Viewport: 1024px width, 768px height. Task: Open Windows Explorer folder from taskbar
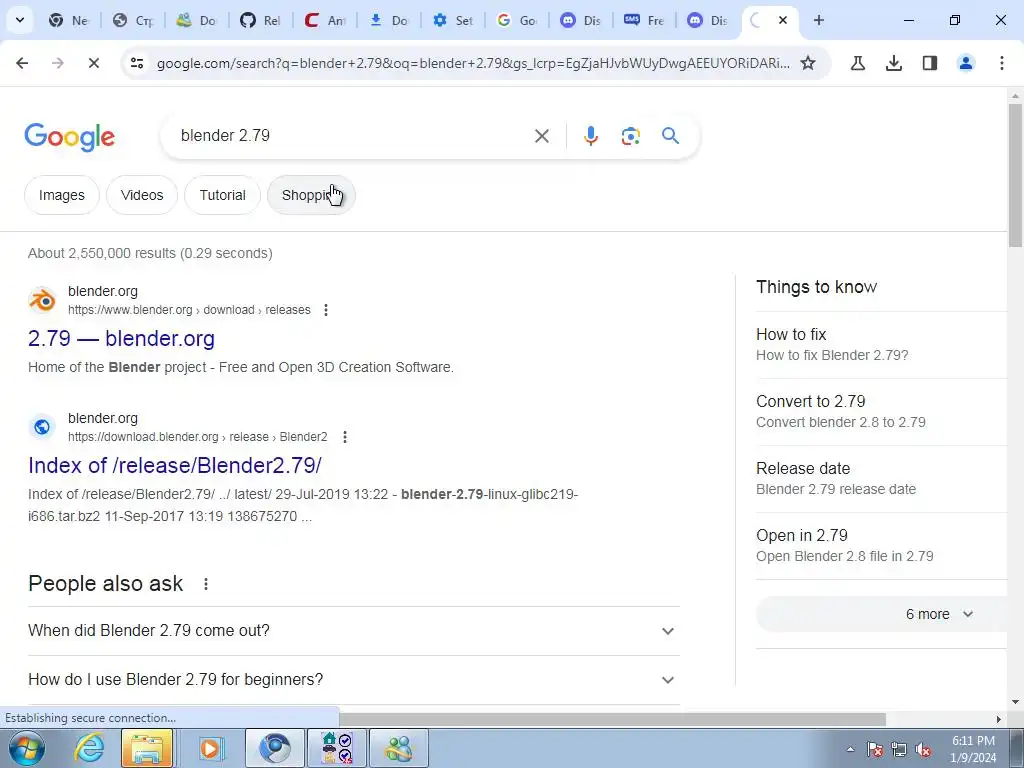[147, 748]
